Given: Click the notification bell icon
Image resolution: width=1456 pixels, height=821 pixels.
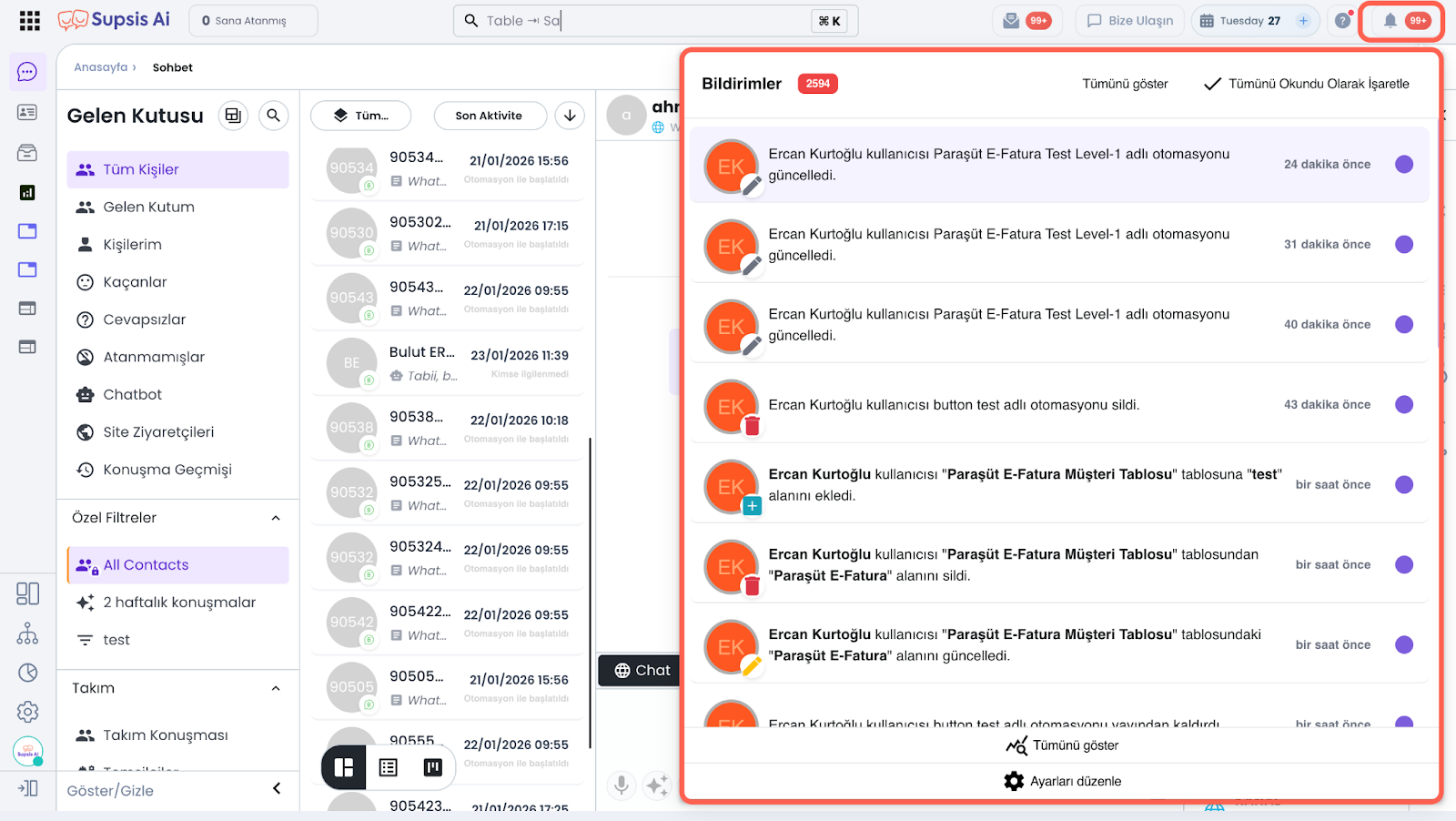Looking at the screenshot, I should [x=1390, y=21].
